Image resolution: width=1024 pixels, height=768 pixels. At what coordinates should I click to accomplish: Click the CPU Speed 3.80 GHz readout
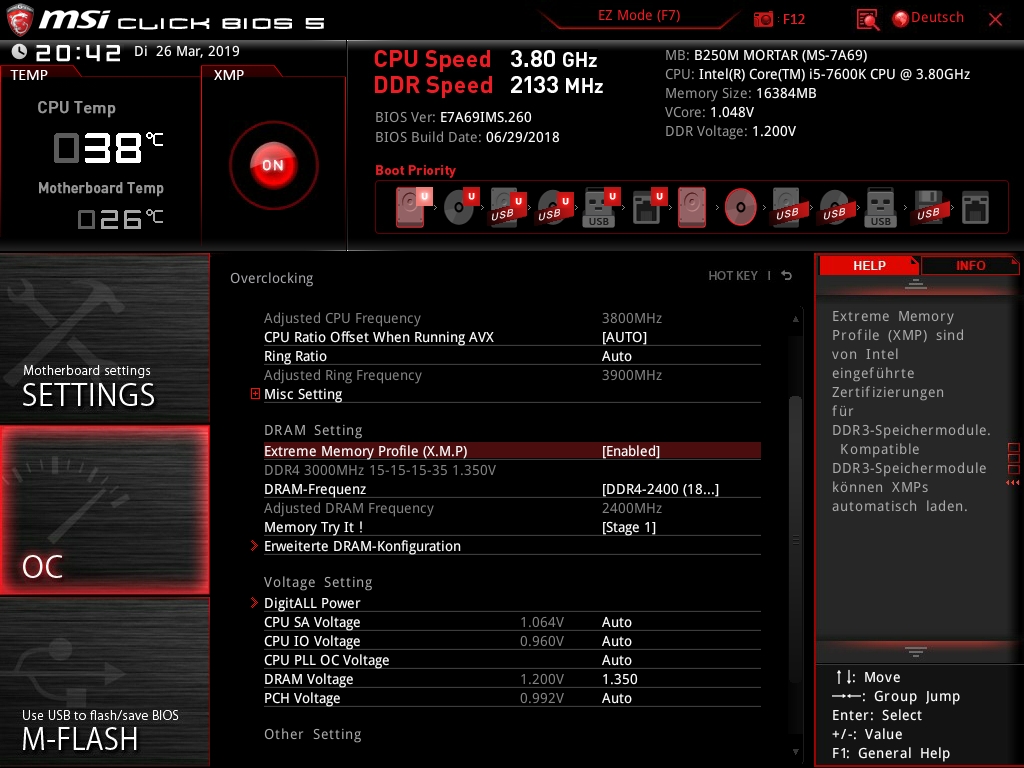click(x=485, y=59)
